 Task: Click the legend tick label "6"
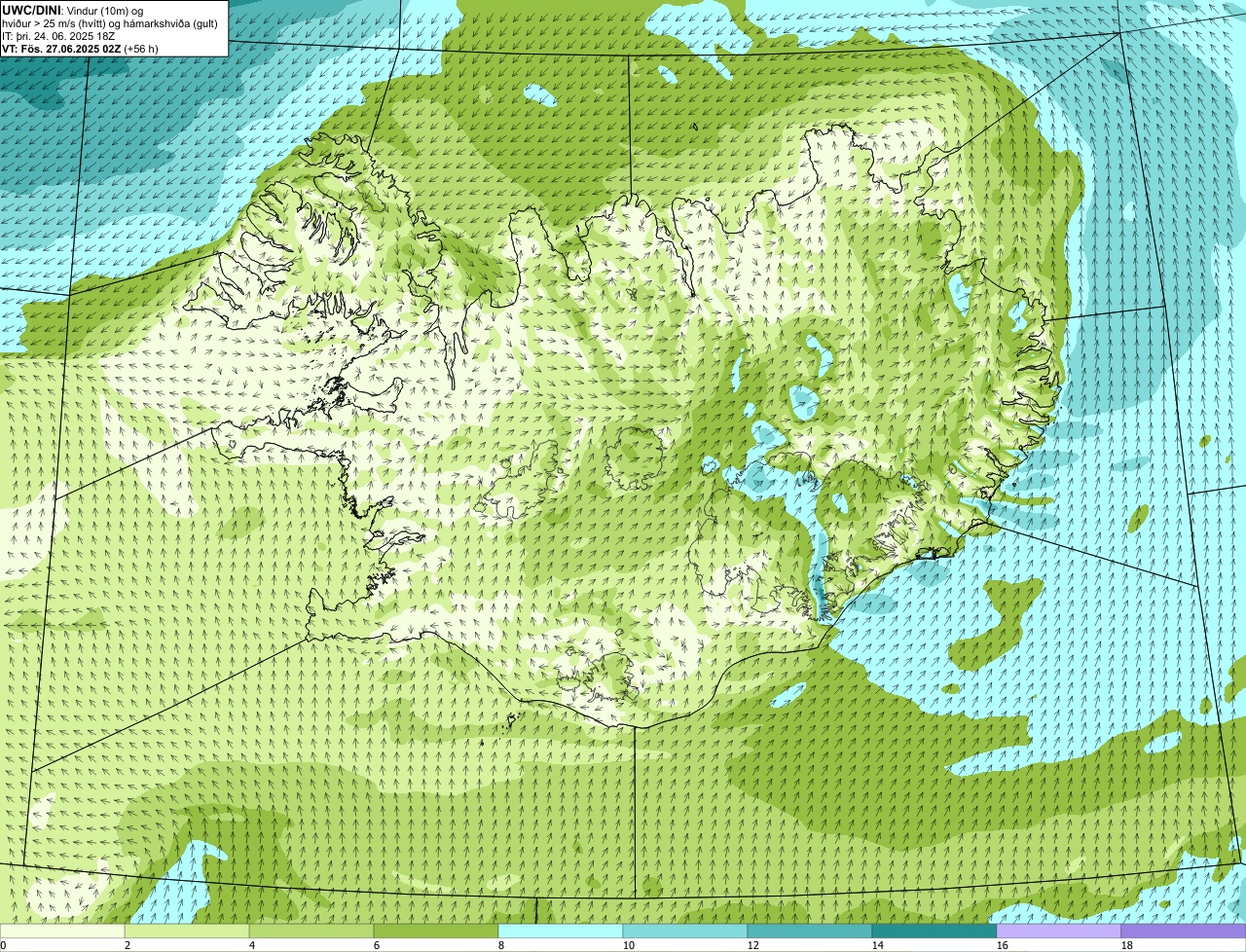pyautogui.click(x=377, y=945)
